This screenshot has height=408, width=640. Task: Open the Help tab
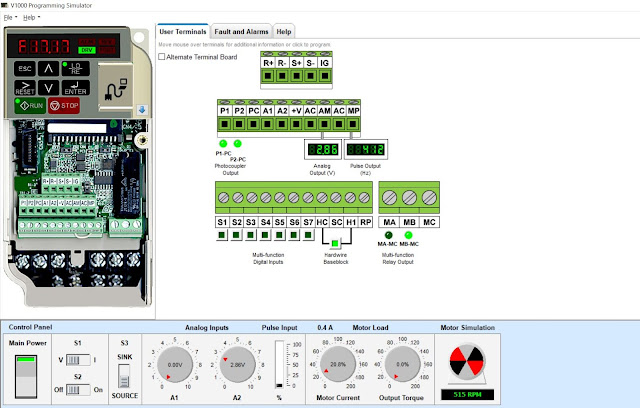coord(284,31)
